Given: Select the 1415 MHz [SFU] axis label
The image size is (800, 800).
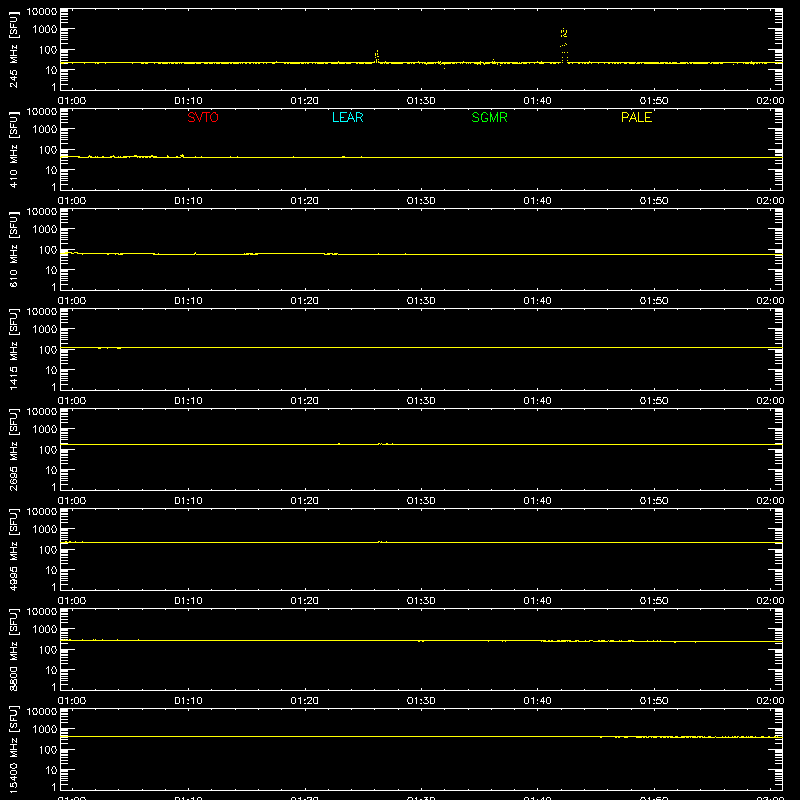Looking at the screenshot, I should point(13,349).
